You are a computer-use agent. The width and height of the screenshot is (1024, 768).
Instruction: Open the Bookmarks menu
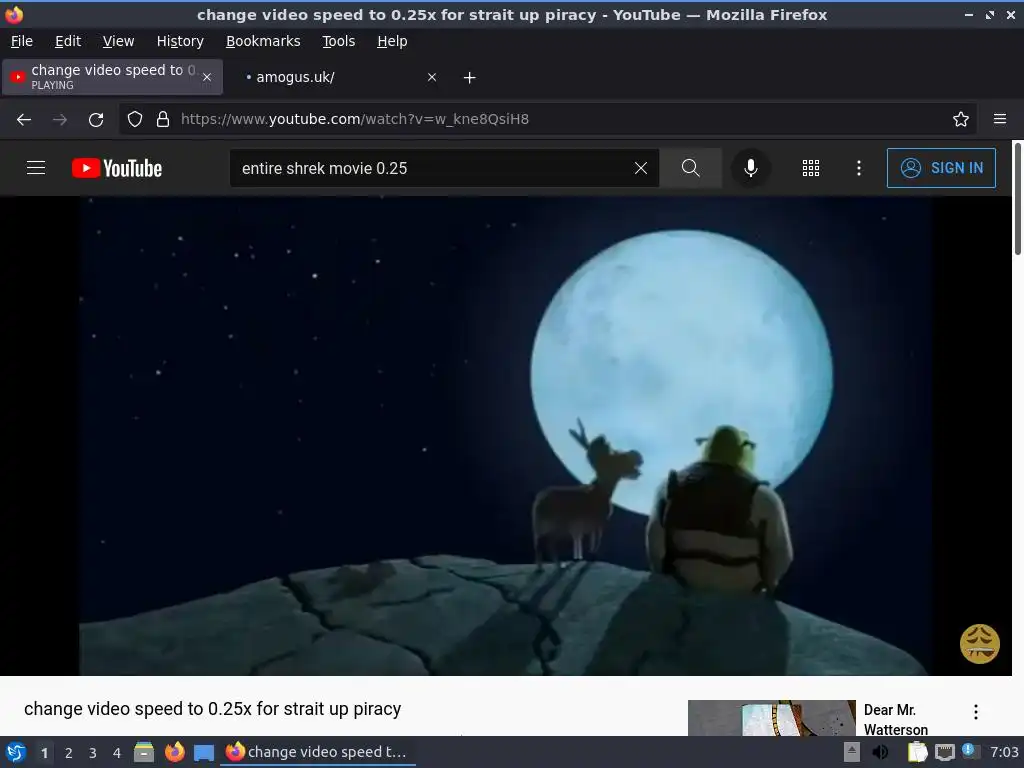tap(263, 41)
